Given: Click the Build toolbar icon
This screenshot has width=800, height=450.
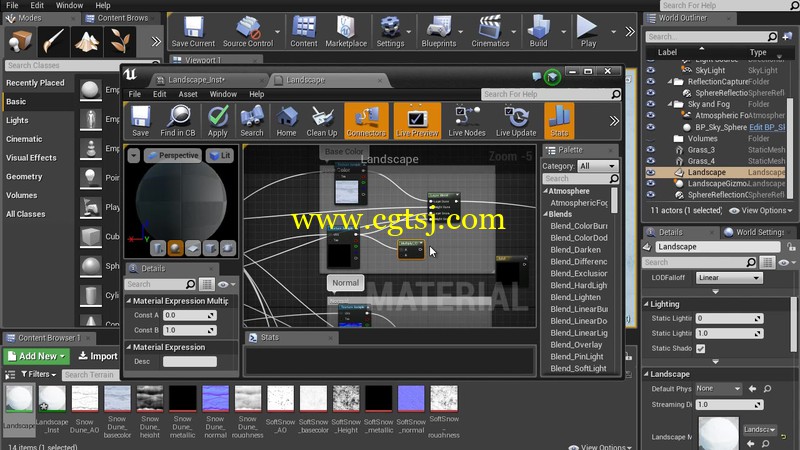Looking at the screenshot, I should click(x=538, y=31).
